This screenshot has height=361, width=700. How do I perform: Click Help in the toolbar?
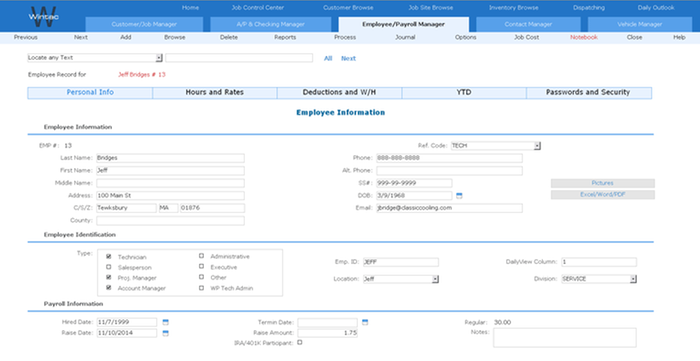[679, 37]
